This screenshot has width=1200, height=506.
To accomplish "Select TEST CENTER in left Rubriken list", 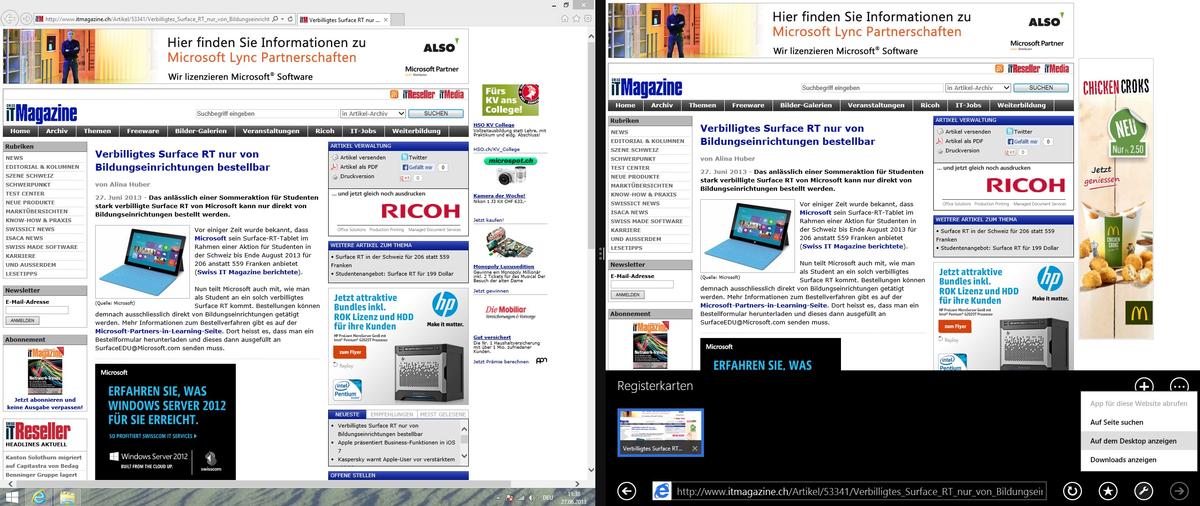I will click(x=25, y=193).
